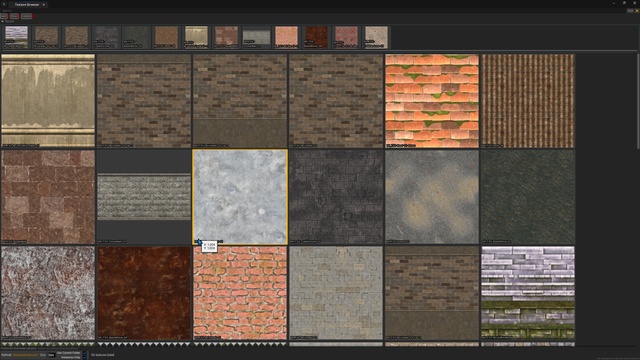
Task: Open dark rust thumbnail in Recent strip
Action: [316, 37]
